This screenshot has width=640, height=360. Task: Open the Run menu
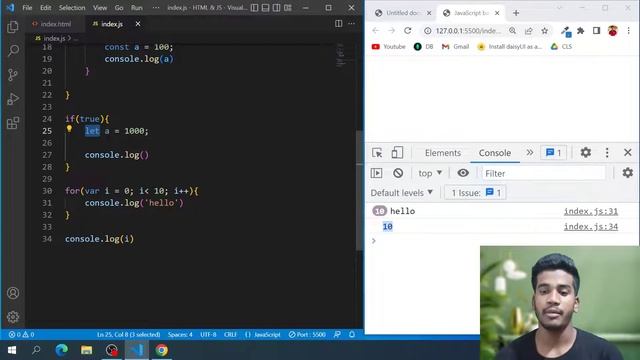pos(137,8)
